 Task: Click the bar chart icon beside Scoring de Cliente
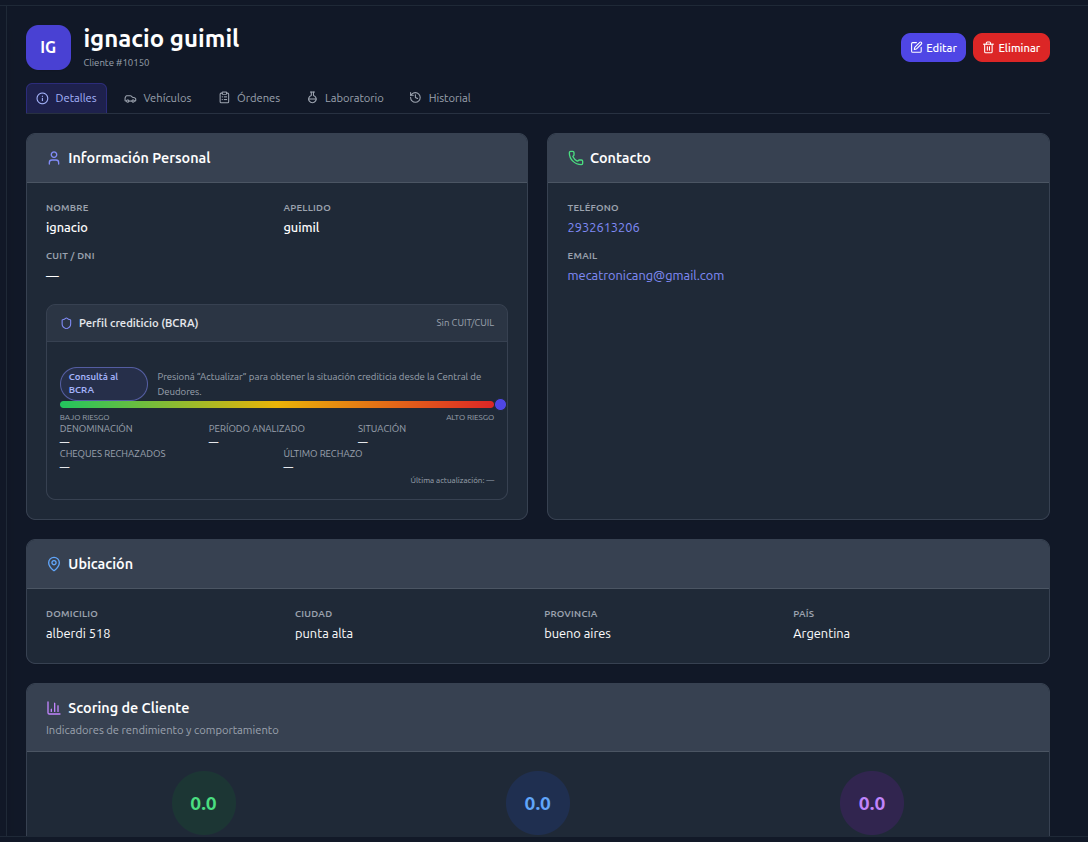point(54,708)
